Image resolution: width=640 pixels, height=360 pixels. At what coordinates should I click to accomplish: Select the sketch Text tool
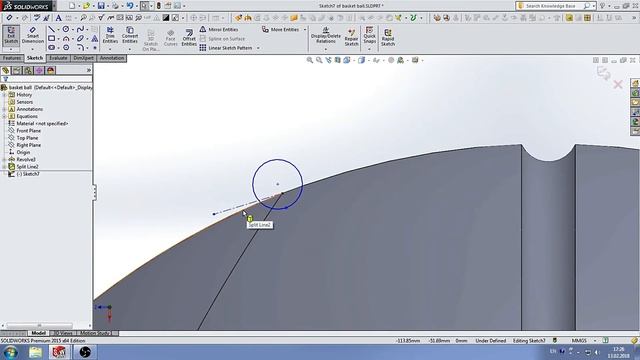pyautogui.click(x=95, y=38)
